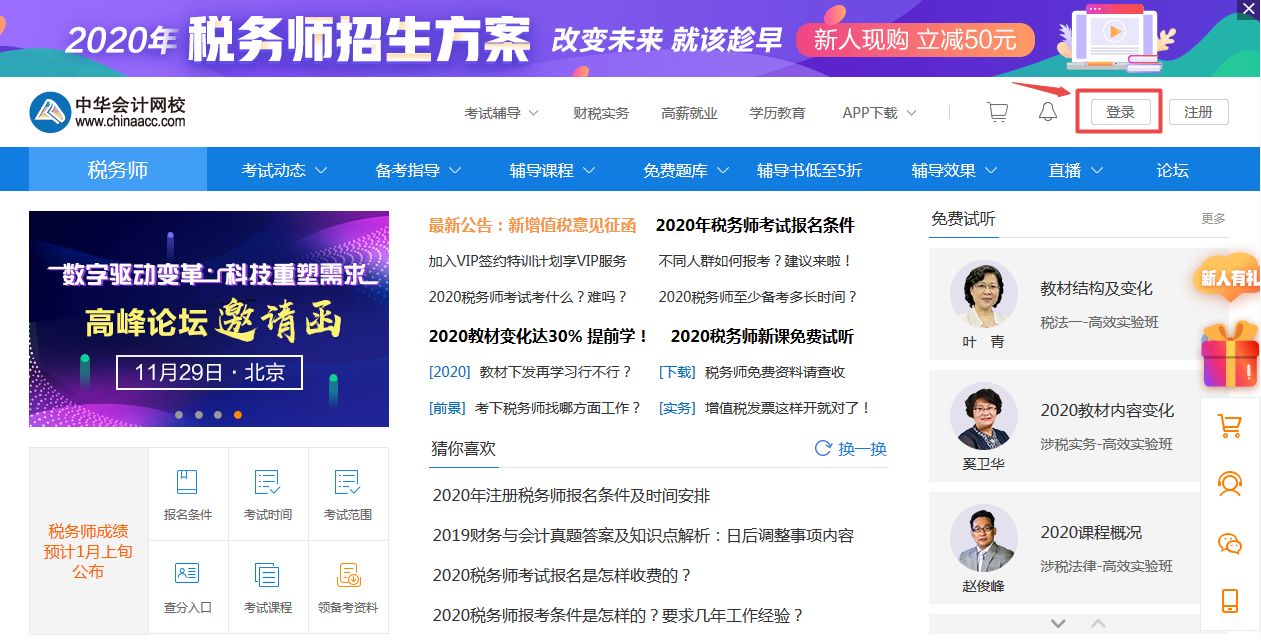1261x640 pixels.
Task: Open the shopping cart icon in the header
Action: [x=996, y=111]
